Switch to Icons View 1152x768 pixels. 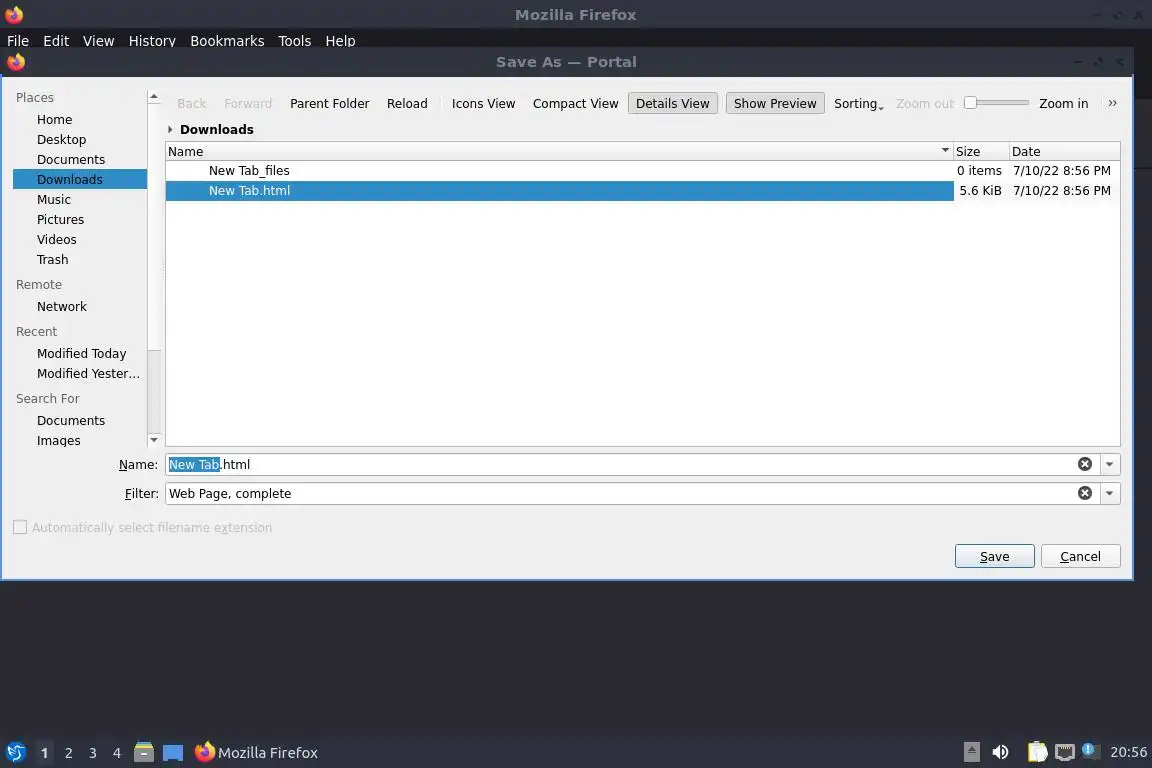(483, 104)
